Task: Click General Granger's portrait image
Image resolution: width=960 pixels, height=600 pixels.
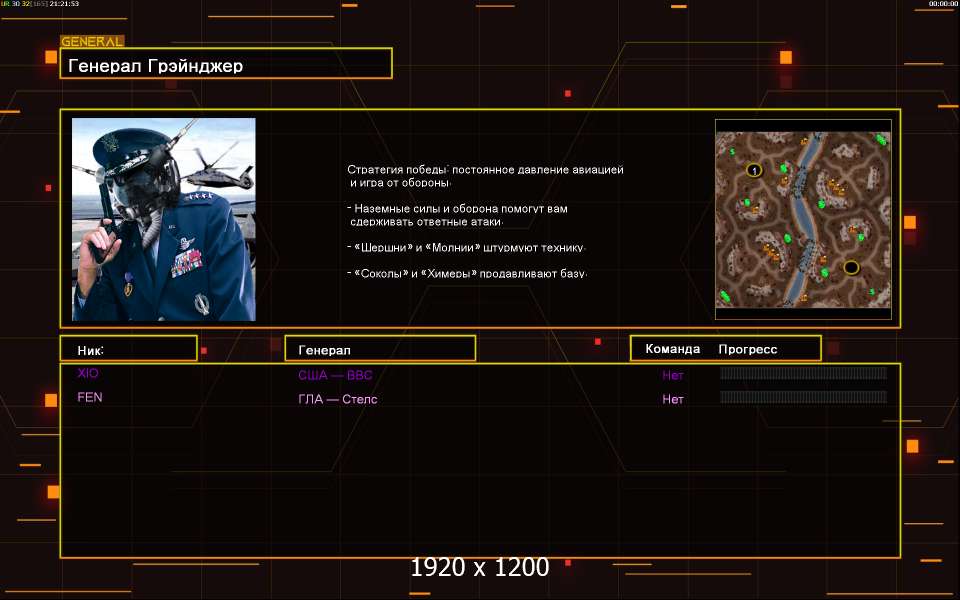Action: 164,219
